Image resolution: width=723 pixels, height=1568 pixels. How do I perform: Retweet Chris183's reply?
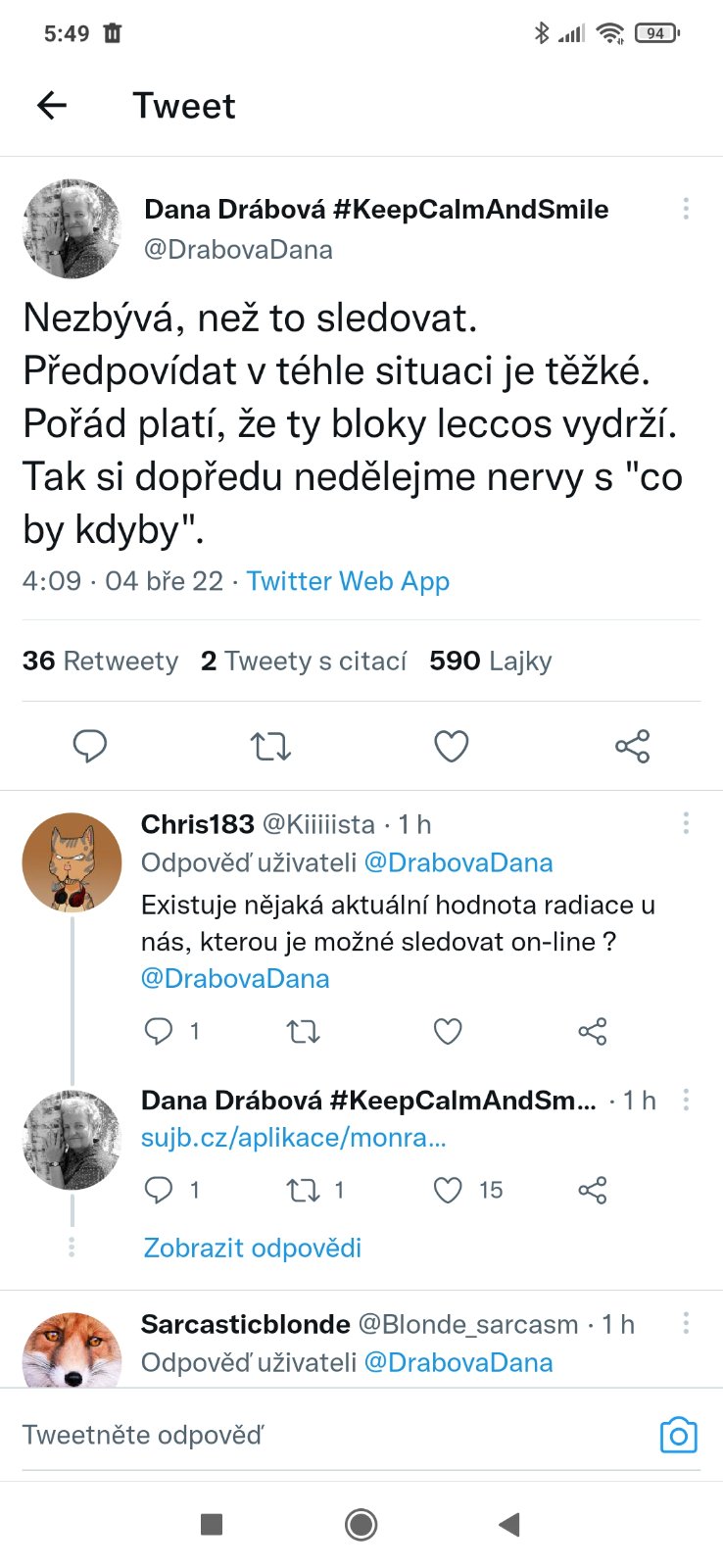coord(303,1031)
